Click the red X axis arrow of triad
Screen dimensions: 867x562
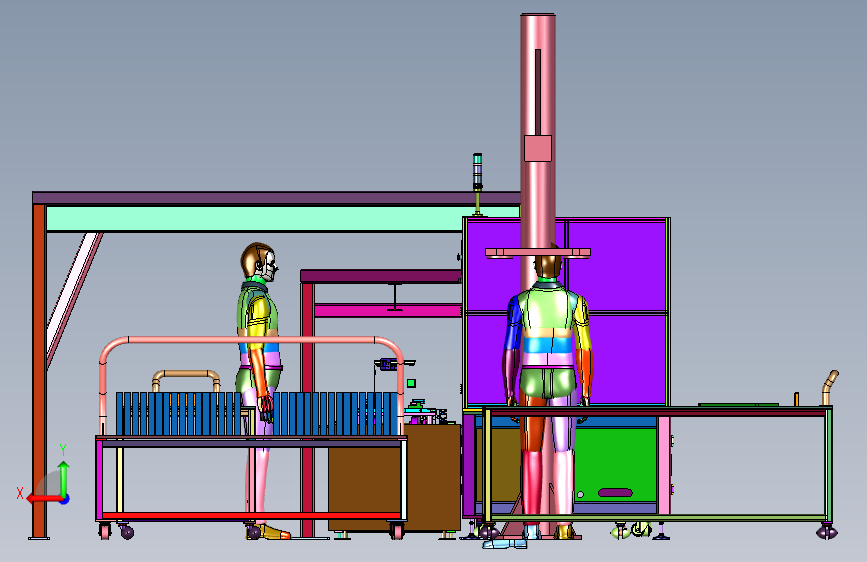point(43,499)
